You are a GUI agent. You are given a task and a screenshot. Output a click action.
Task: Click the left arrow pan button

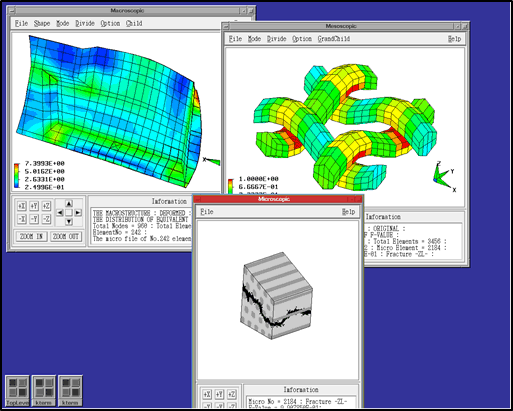pyautogui.click(x=60, y=212)
